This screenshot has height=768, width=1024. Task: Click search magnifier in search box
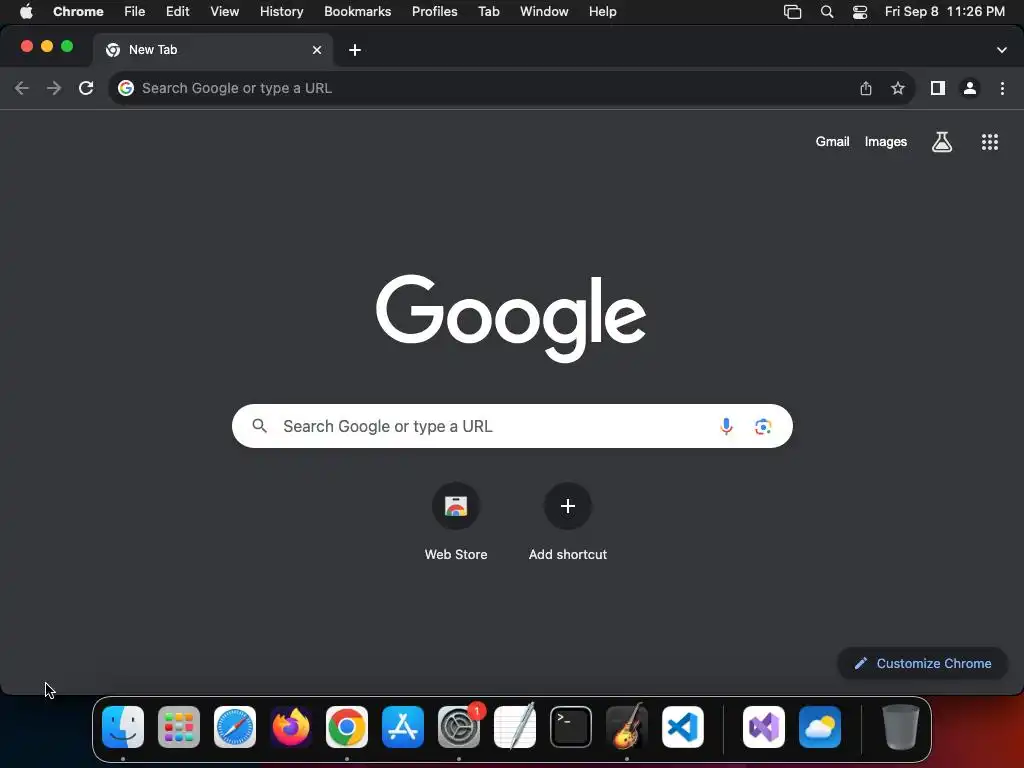[x=260, y=426]
